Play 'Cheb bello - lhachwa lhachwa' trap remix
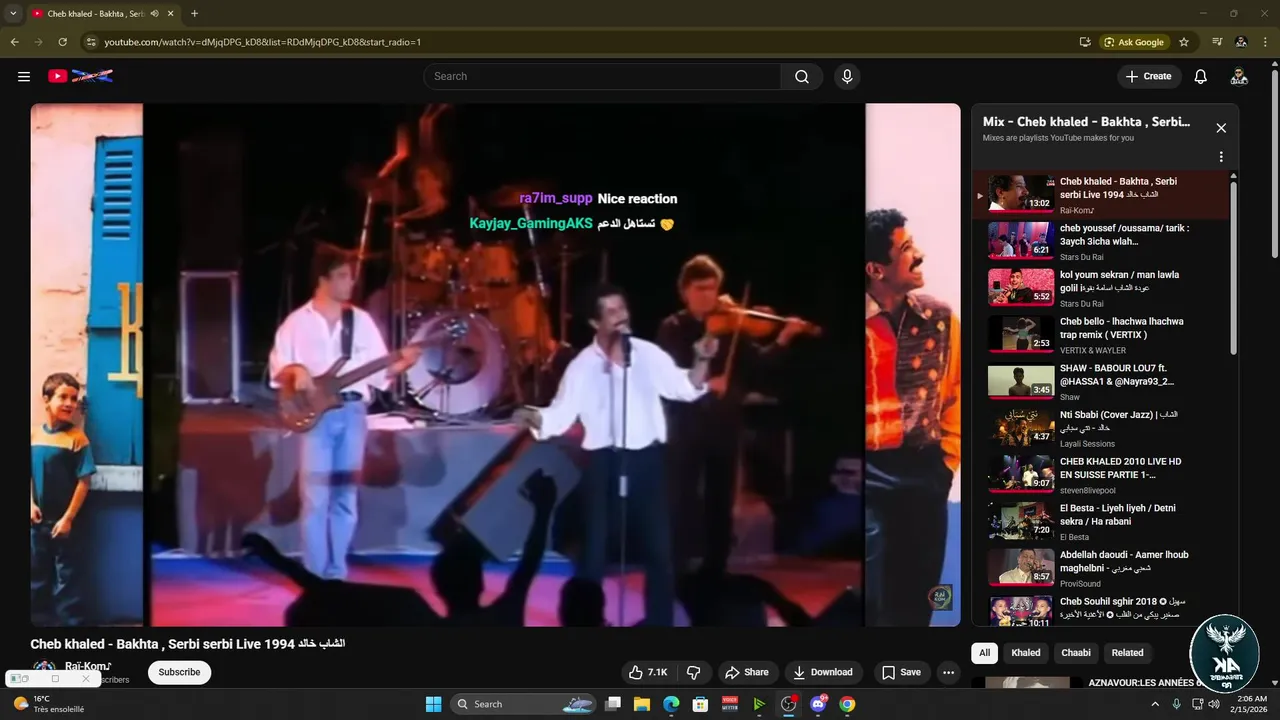Screen dimensions: 1280x720 (x=1100, y=334)
